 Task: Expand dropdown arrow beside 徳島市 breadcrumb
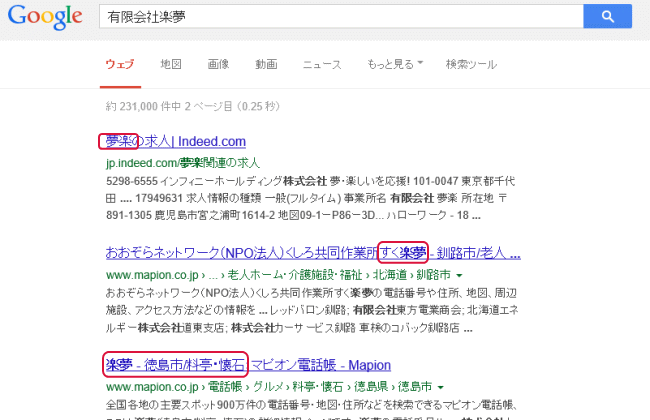(x=441, y=387)
